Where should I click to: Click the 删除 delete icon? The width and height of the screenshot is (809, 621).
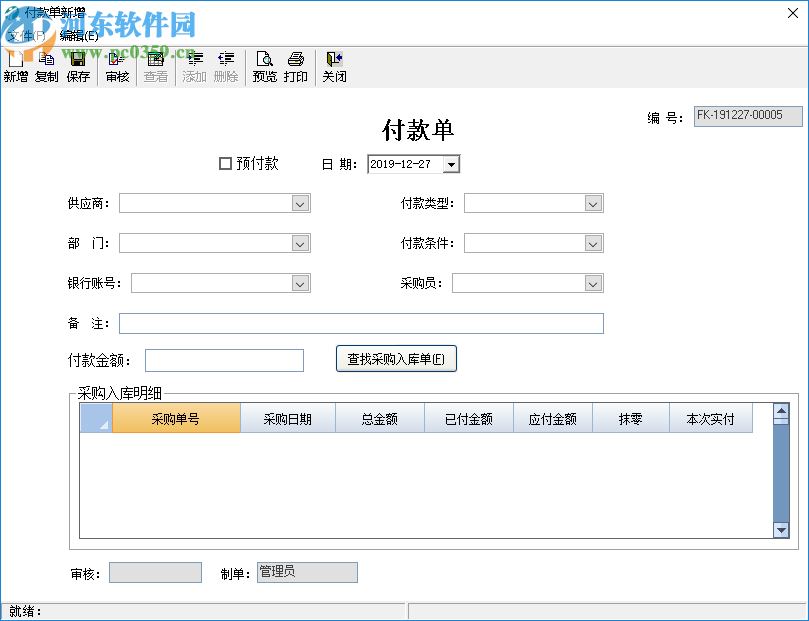[226, 65]
